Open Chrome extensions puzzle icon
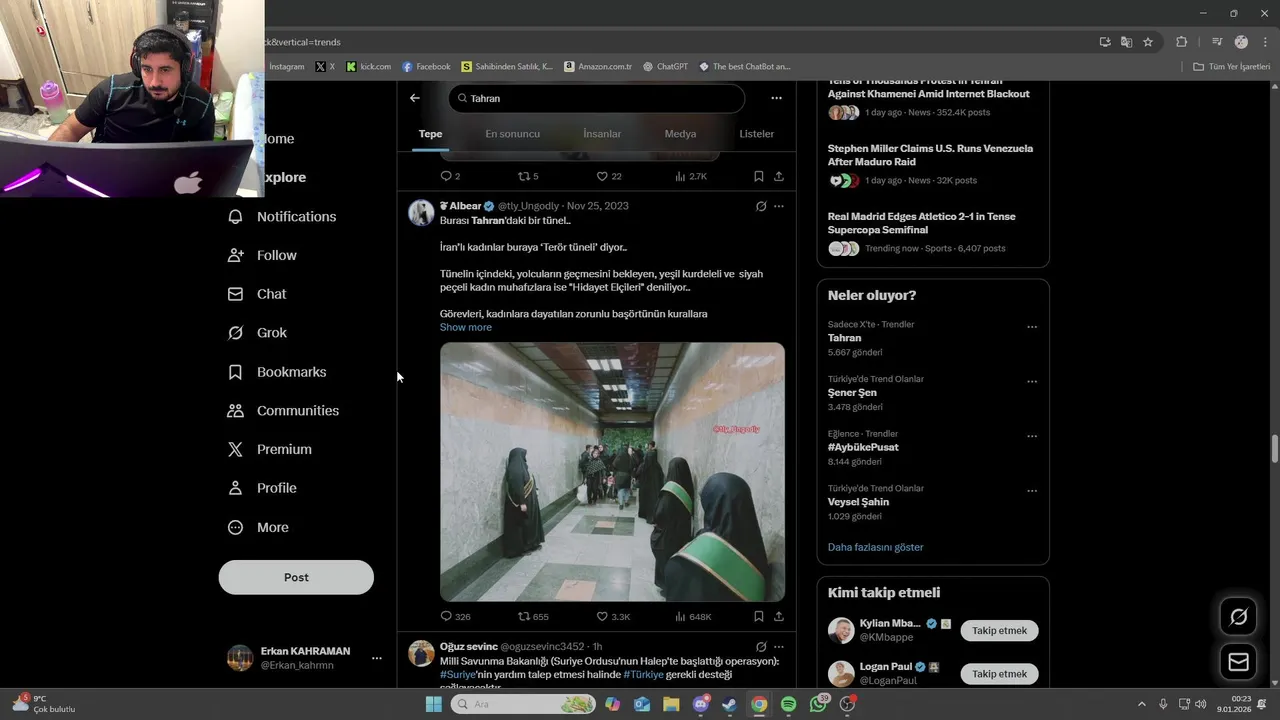This screenshot has height=720, width=1280. pyautogui.click(x=1182, y=42)
